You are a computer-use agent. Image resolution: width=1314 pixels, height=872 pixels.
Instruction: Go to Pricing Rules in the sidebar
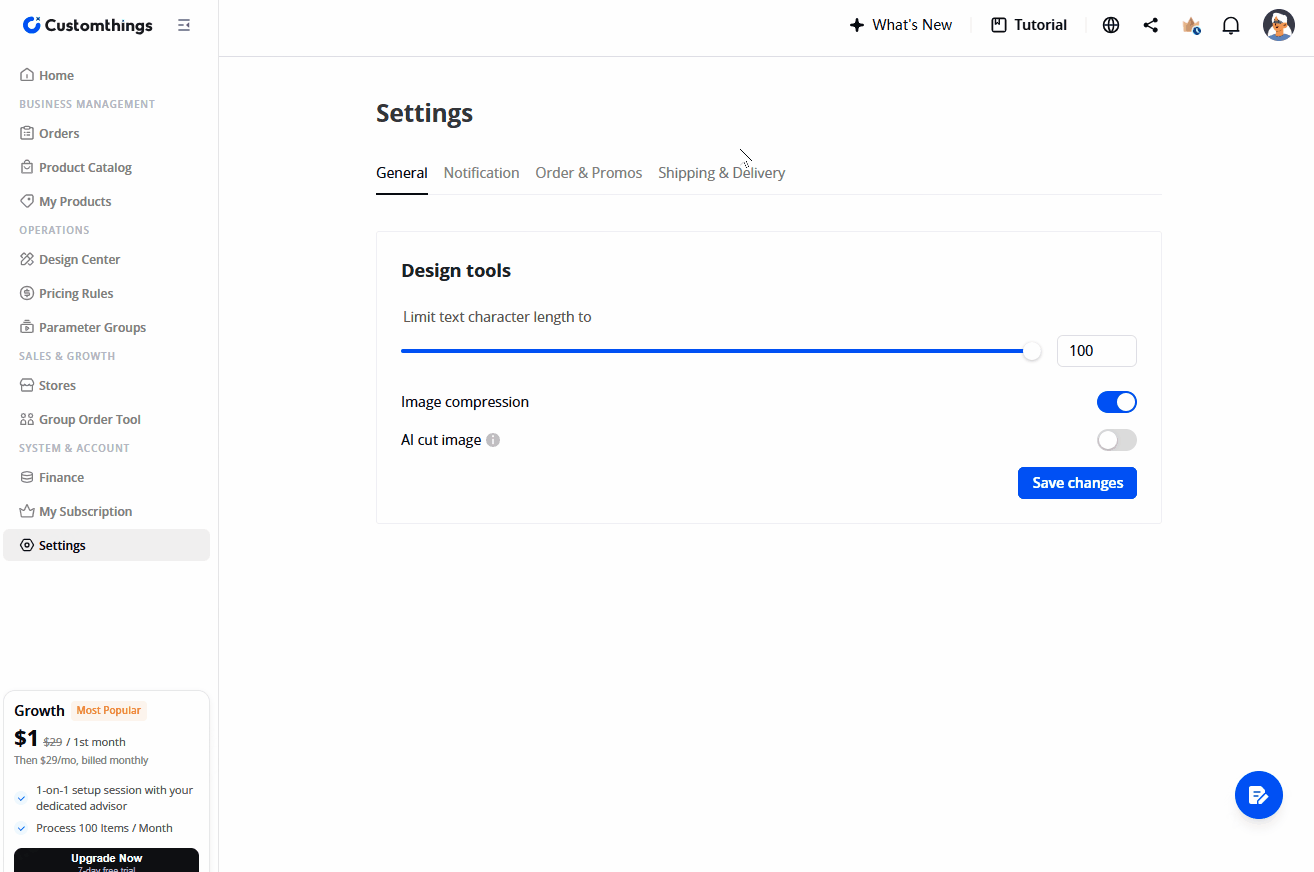tap(107, 293)
